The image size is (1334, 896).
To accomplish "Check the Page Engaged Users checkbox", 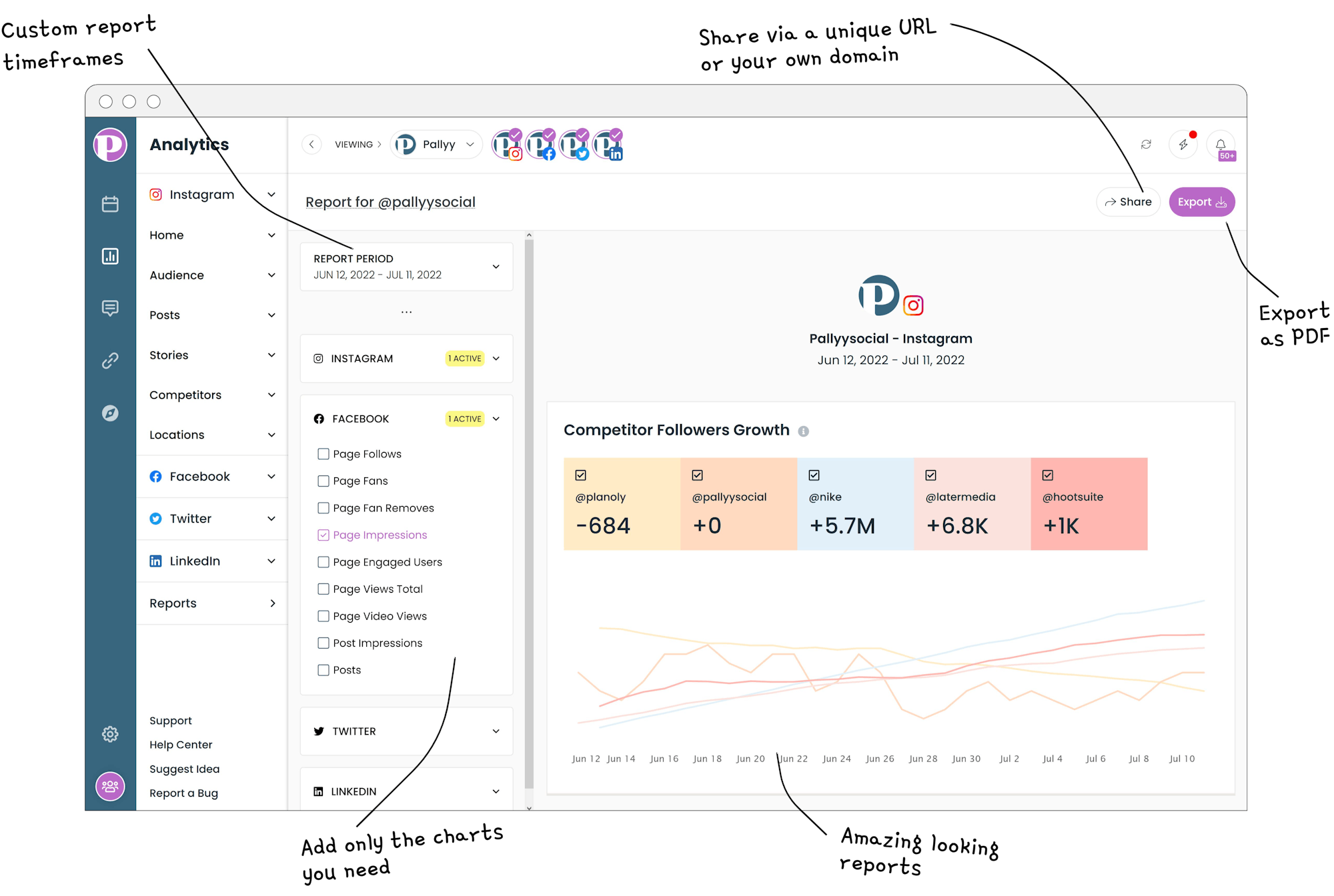I will 323,562.
